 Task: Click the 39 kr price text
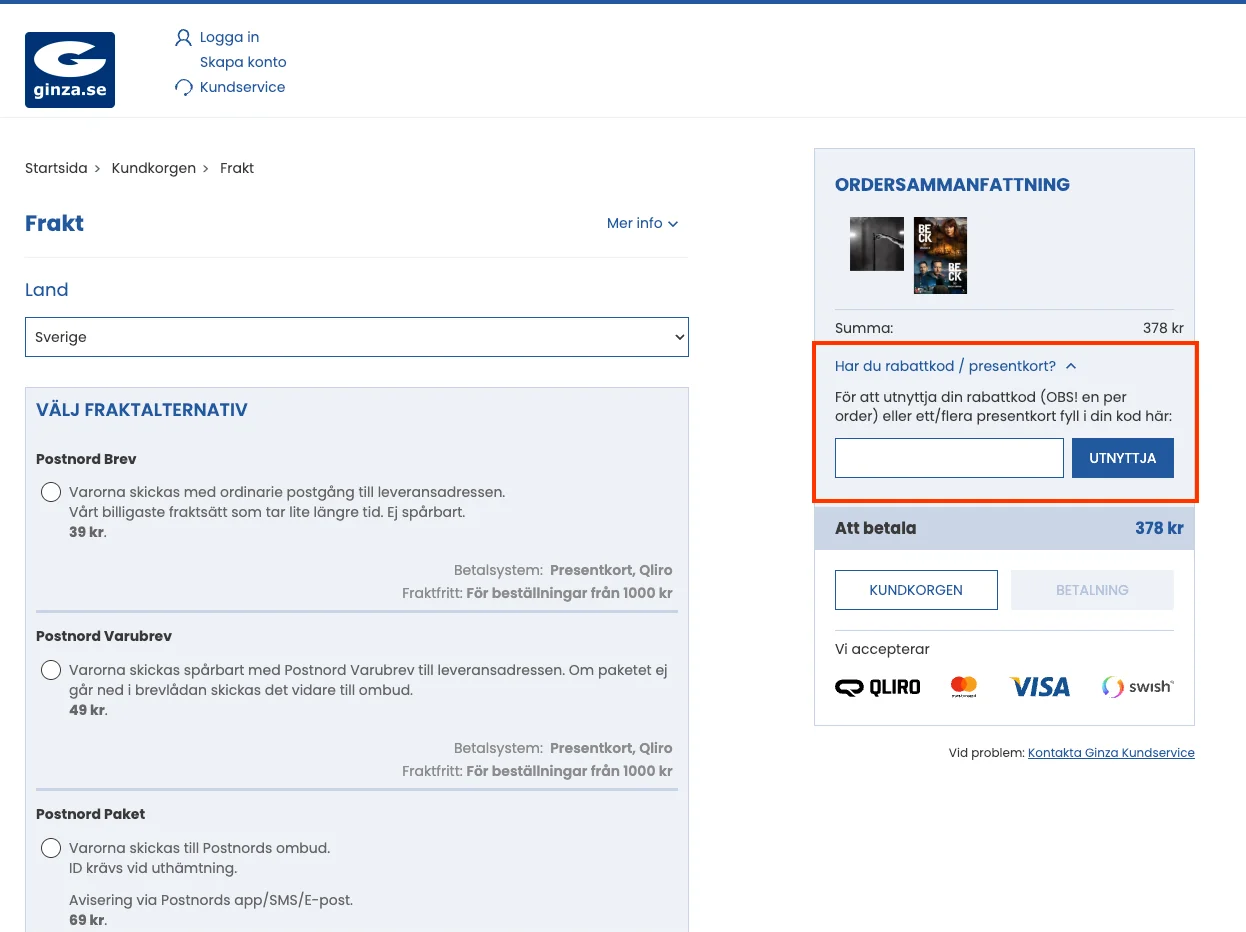coord(87,532)
